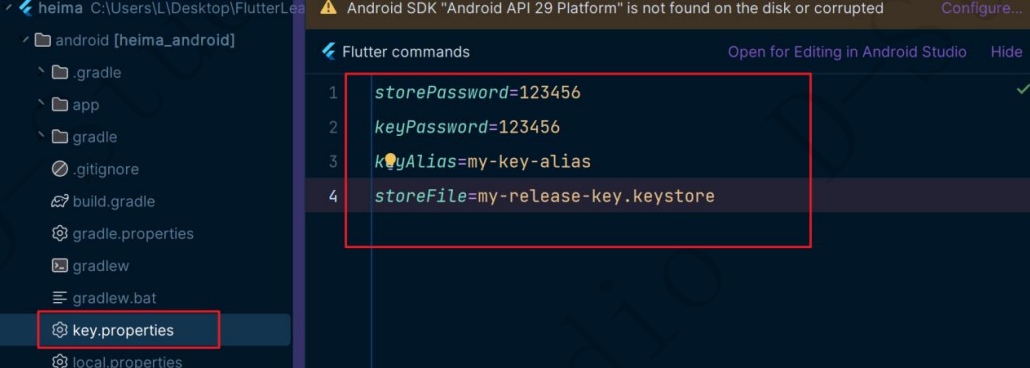Click the gradlew terminal file icon
Image resolution: width=1030 pixels, height=368 pixels.
[x=60, y=266]
